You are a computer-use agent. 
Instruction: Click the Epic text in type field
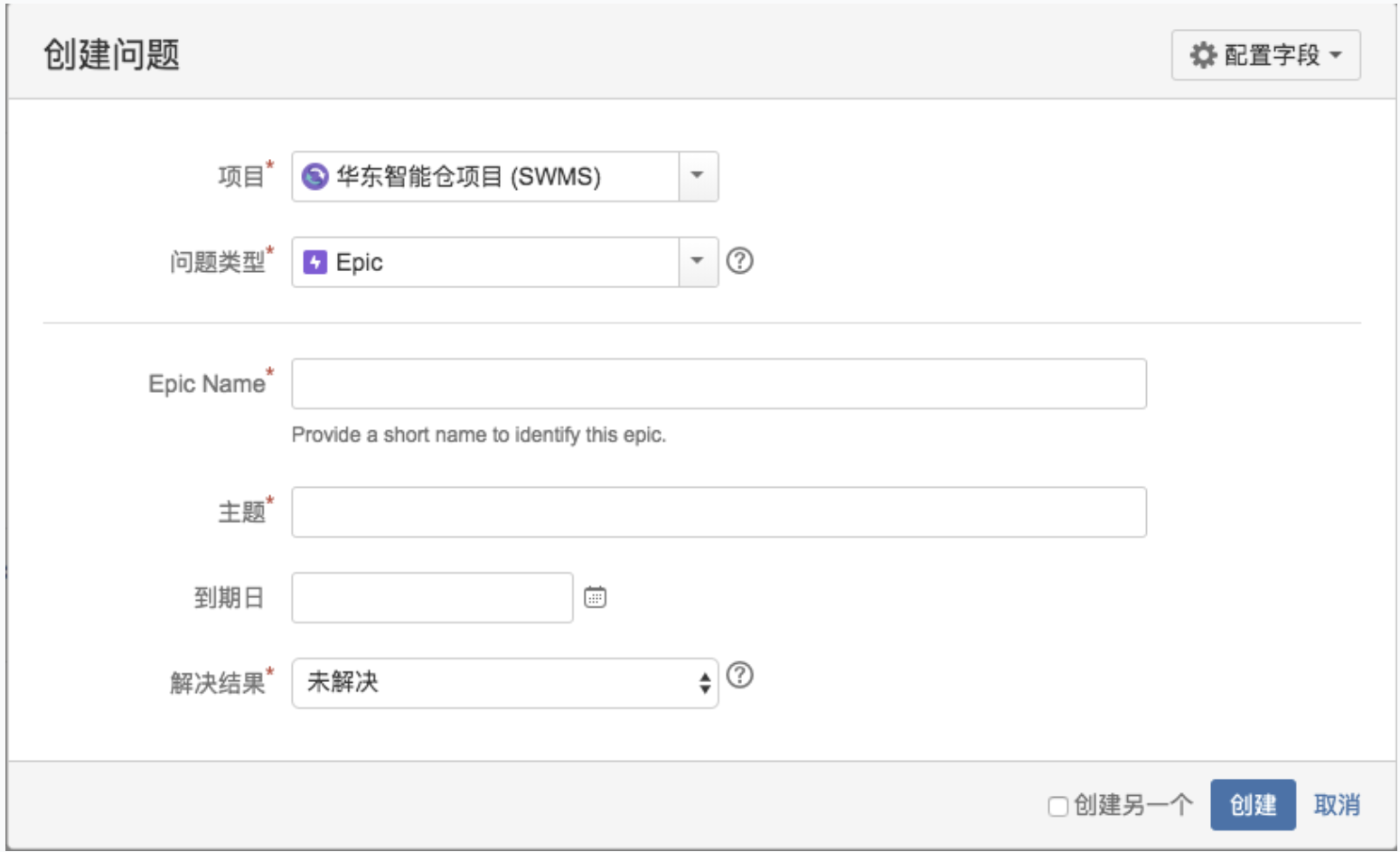[360, 262]
